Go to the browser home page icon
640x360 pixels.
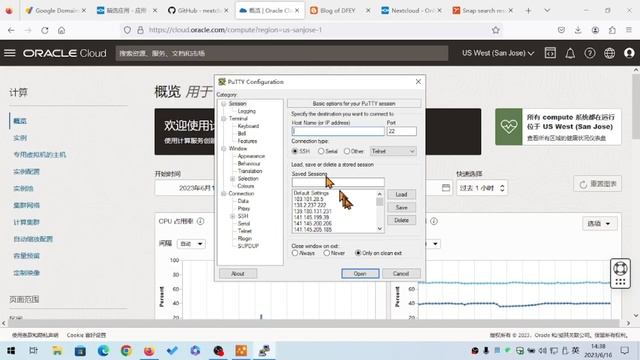(x=61, y=30)
